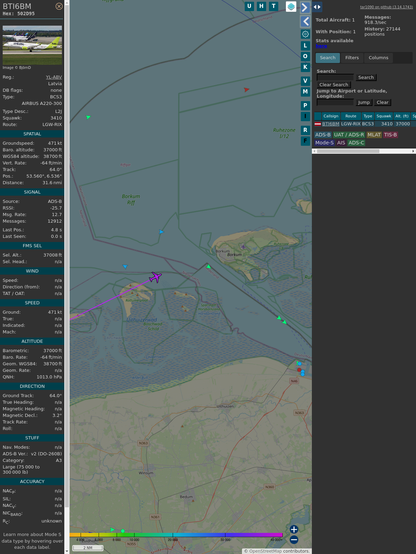Click the right-pointing chevron sidebar button
This screenshot has height=554, width=416.
[x=305, y=7]
